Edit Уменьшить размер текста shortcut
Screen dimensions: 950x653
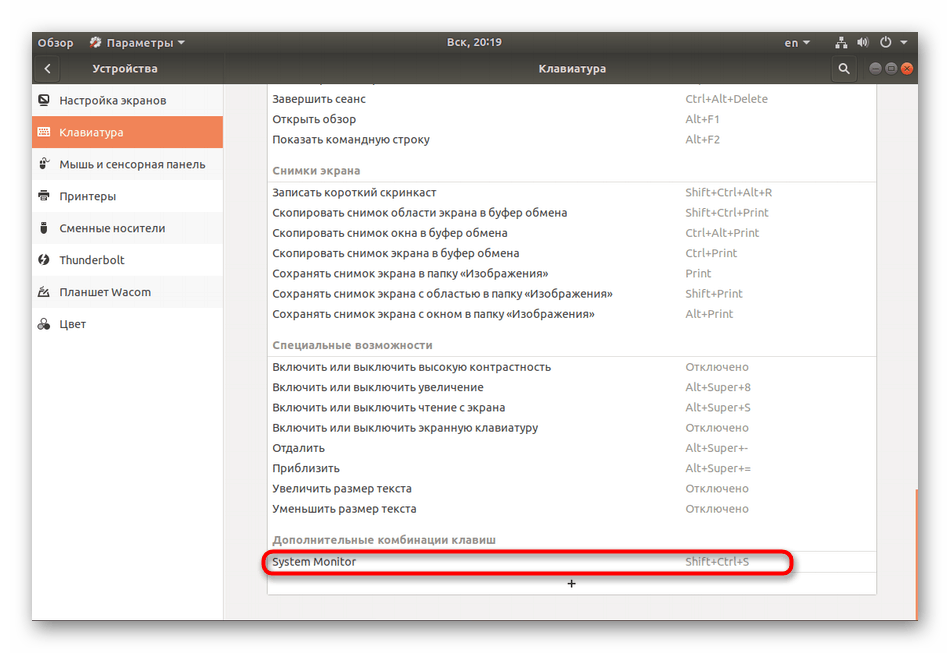pos(571,509)
